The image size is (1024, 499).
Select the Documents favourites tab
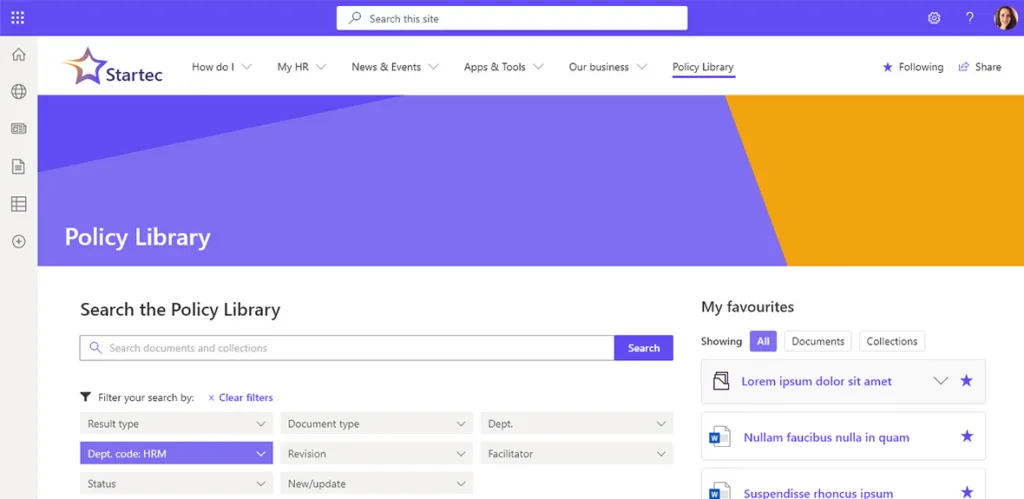[817, 341]
